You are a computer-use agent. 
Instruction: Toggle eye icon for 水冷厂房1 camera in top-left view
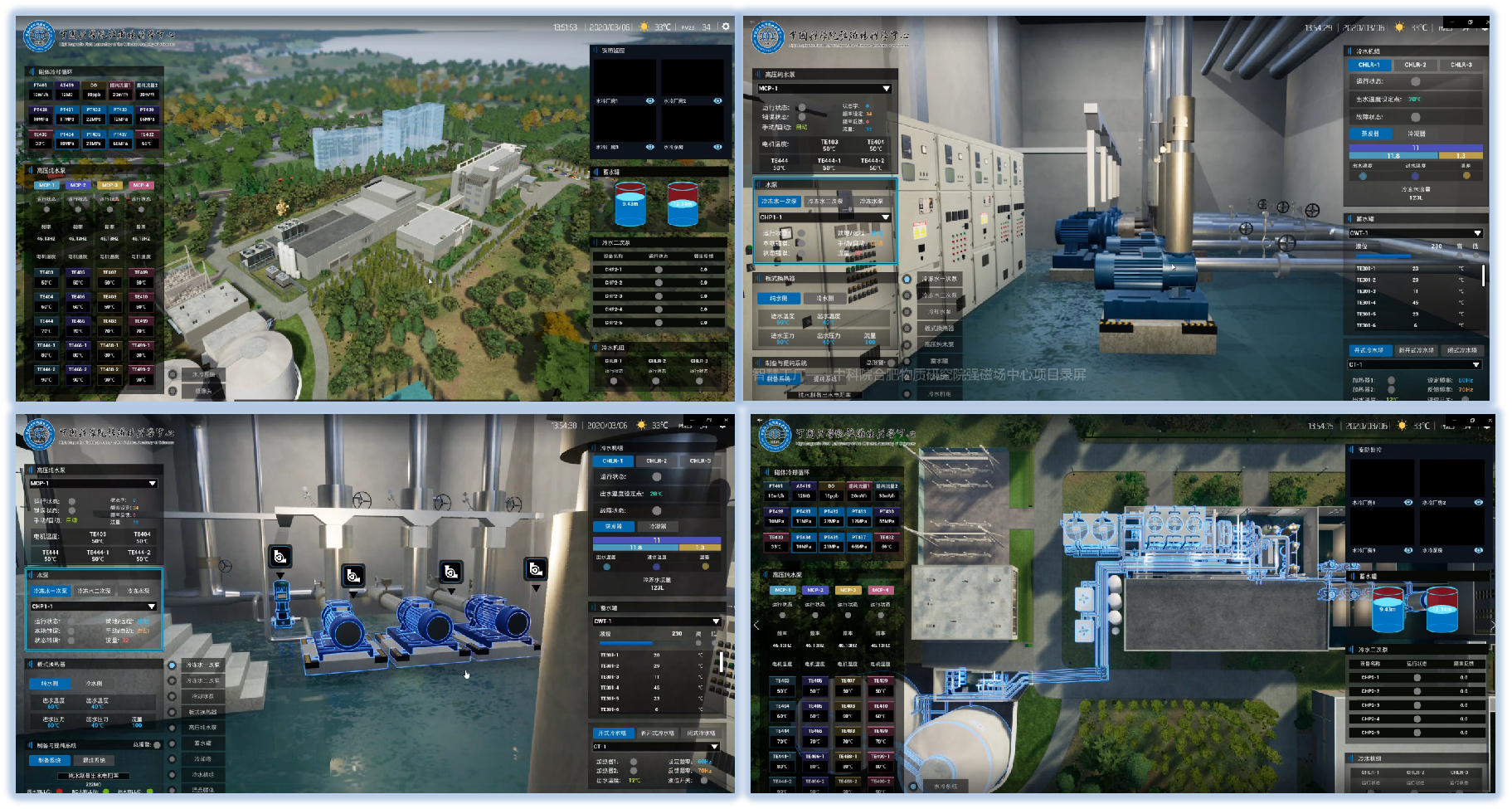(650, 101)
